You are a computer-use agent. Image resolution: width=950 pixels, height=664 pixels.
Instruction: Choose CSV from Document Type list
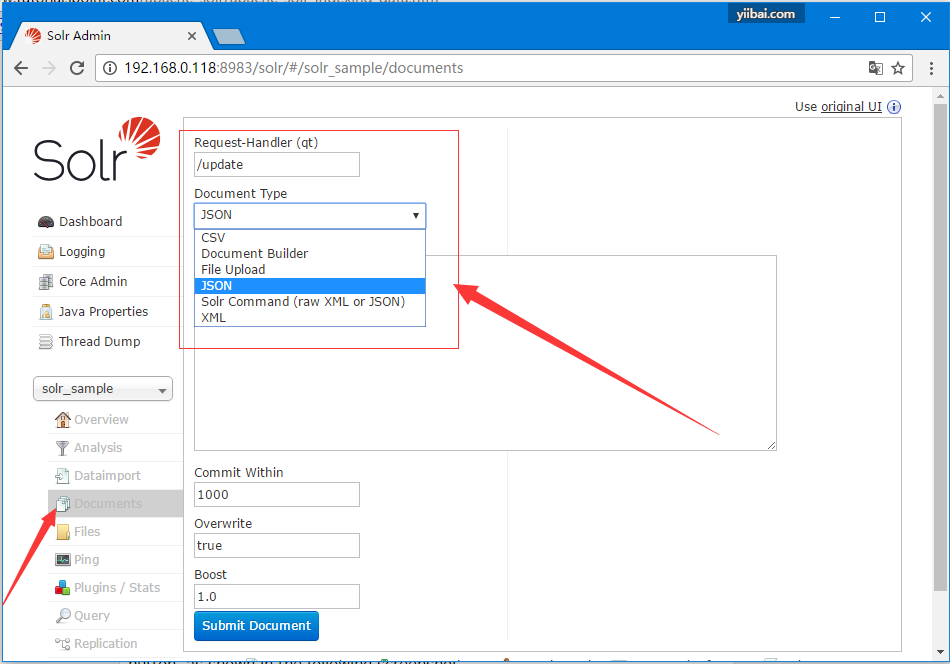point(213,238)
